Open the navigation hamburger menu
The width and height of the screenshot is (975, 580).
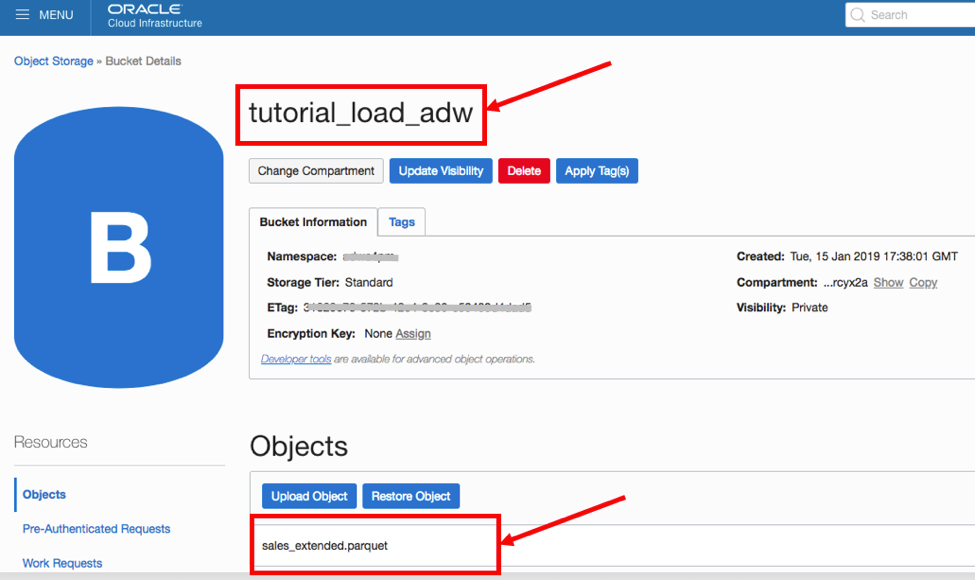coord(23,14)
